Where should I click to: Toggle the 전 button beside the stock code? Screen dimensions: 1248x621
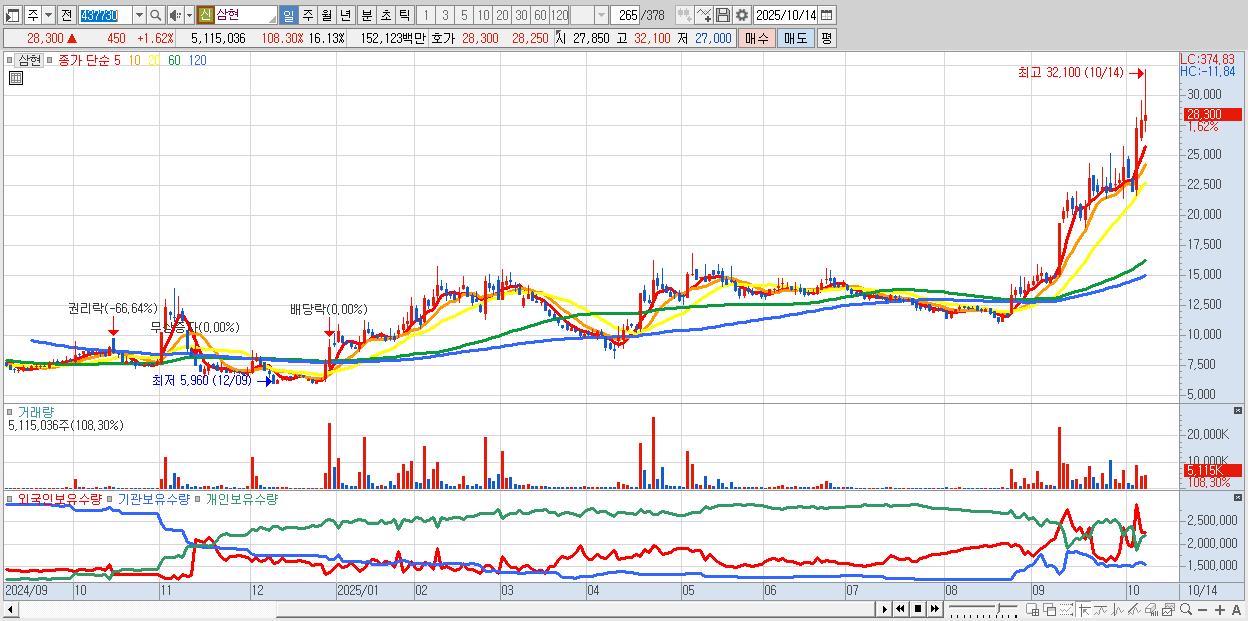(65, 15)
